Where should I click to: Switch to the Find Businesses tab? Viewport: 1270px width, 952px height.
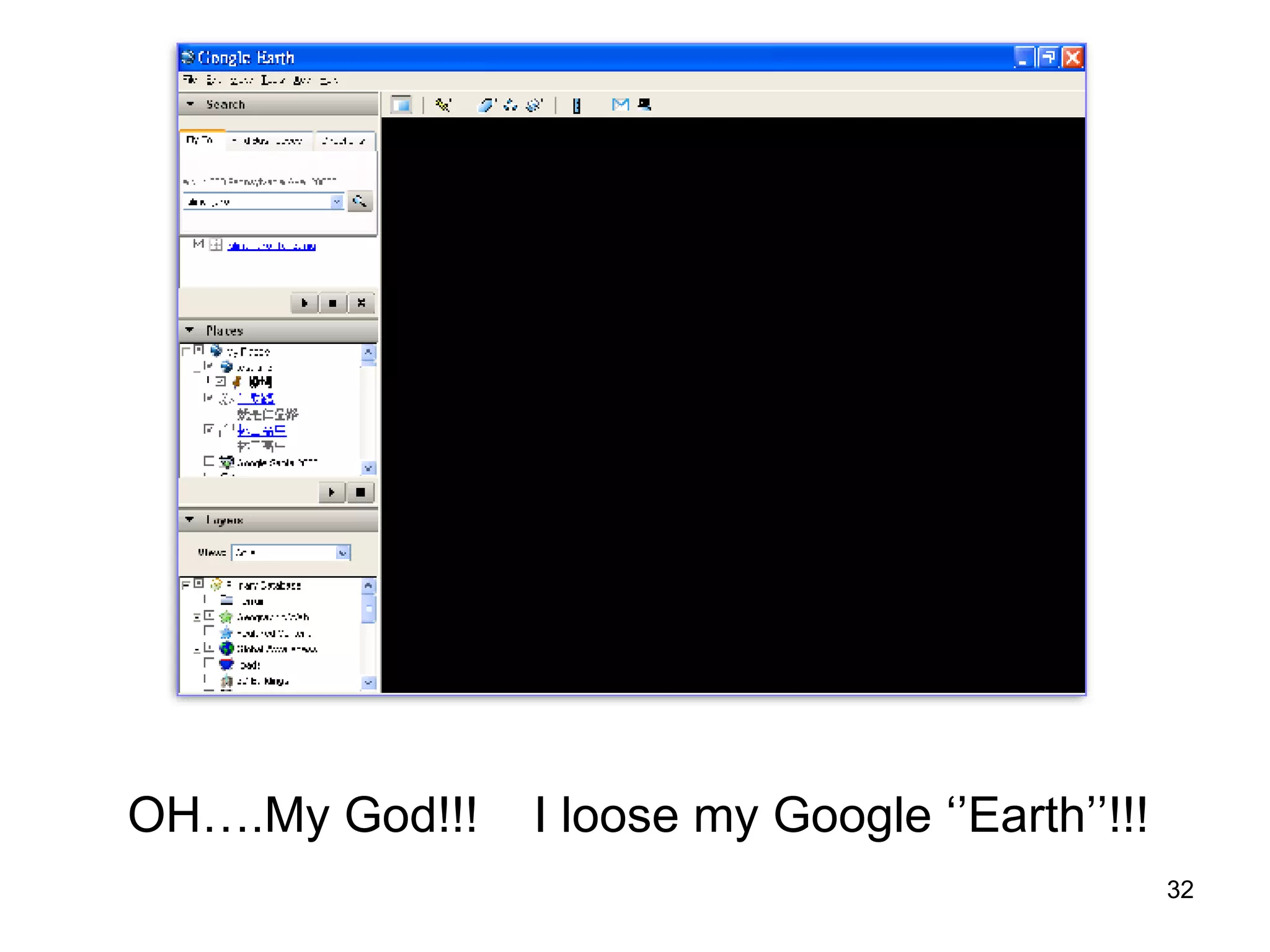tap(270, 141)
